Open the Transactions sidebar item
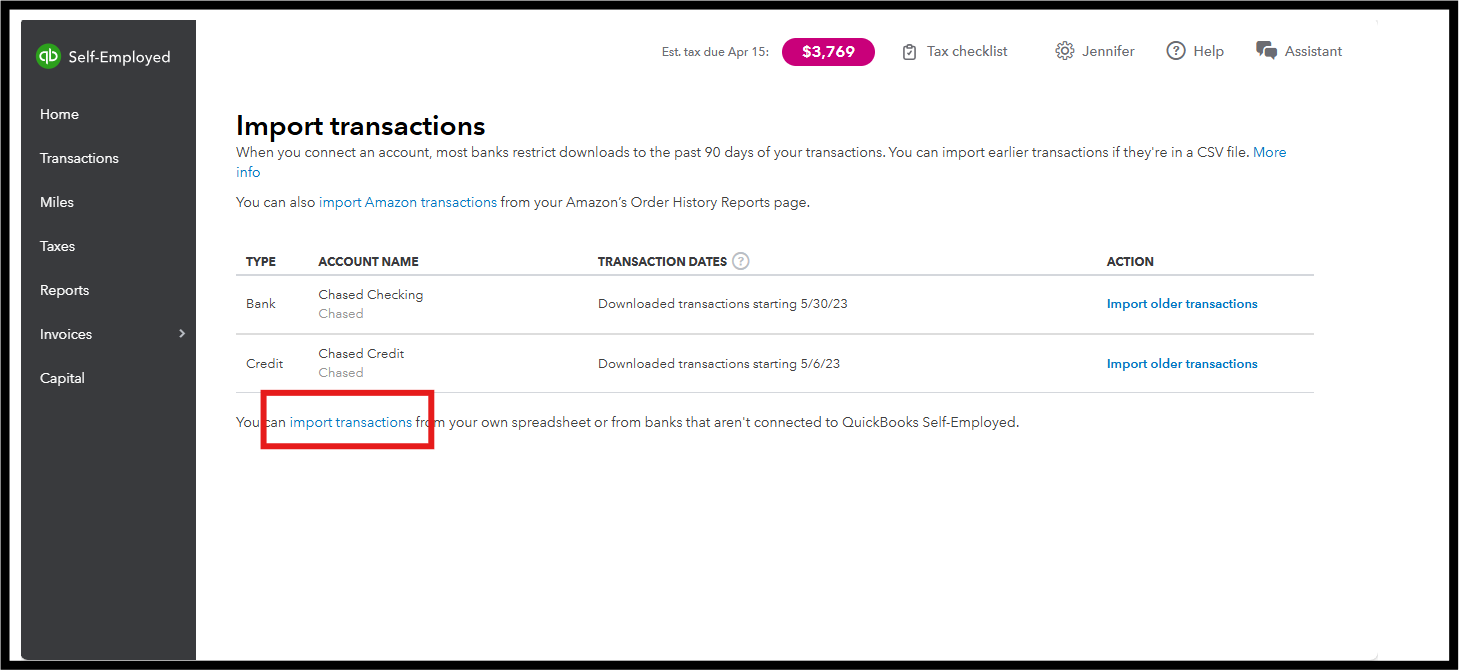The image size is (1459, 671). pyautogui.click(x=79, y=158)
